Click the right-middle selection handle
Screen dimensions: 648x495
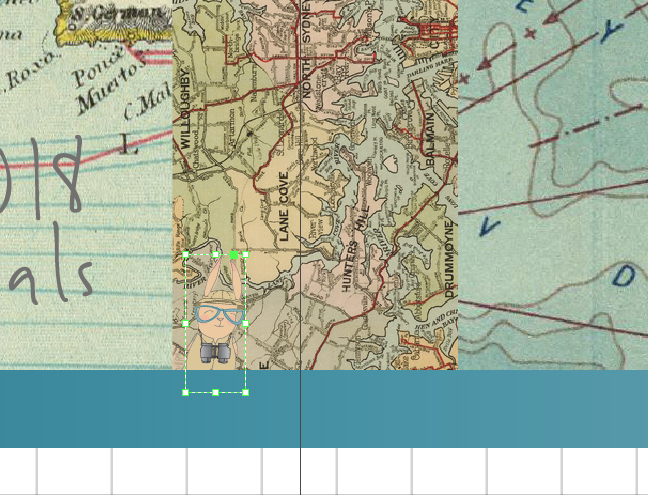245,324
